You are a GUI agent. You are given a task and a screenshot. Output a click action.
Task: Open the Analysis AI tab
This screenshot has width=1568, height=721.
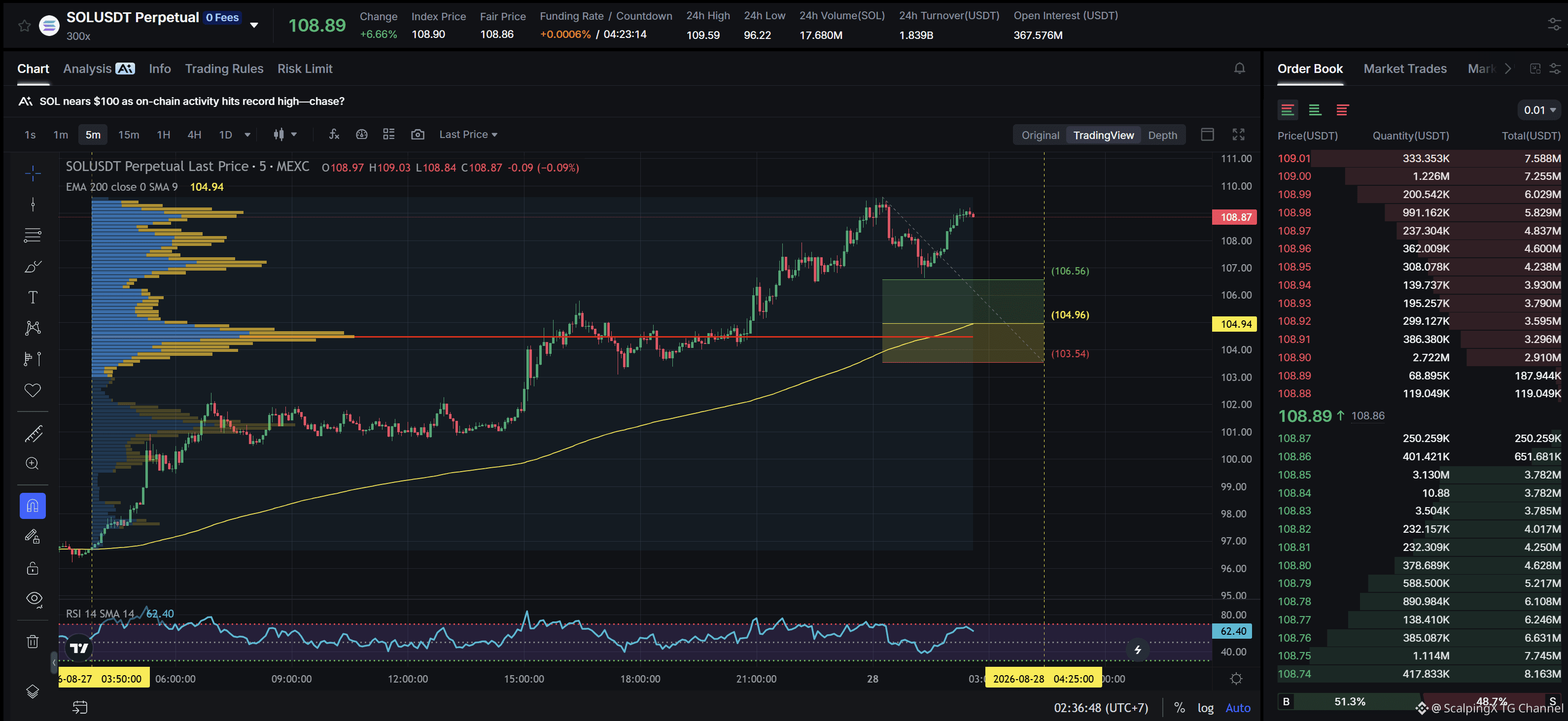click(99, 69)
